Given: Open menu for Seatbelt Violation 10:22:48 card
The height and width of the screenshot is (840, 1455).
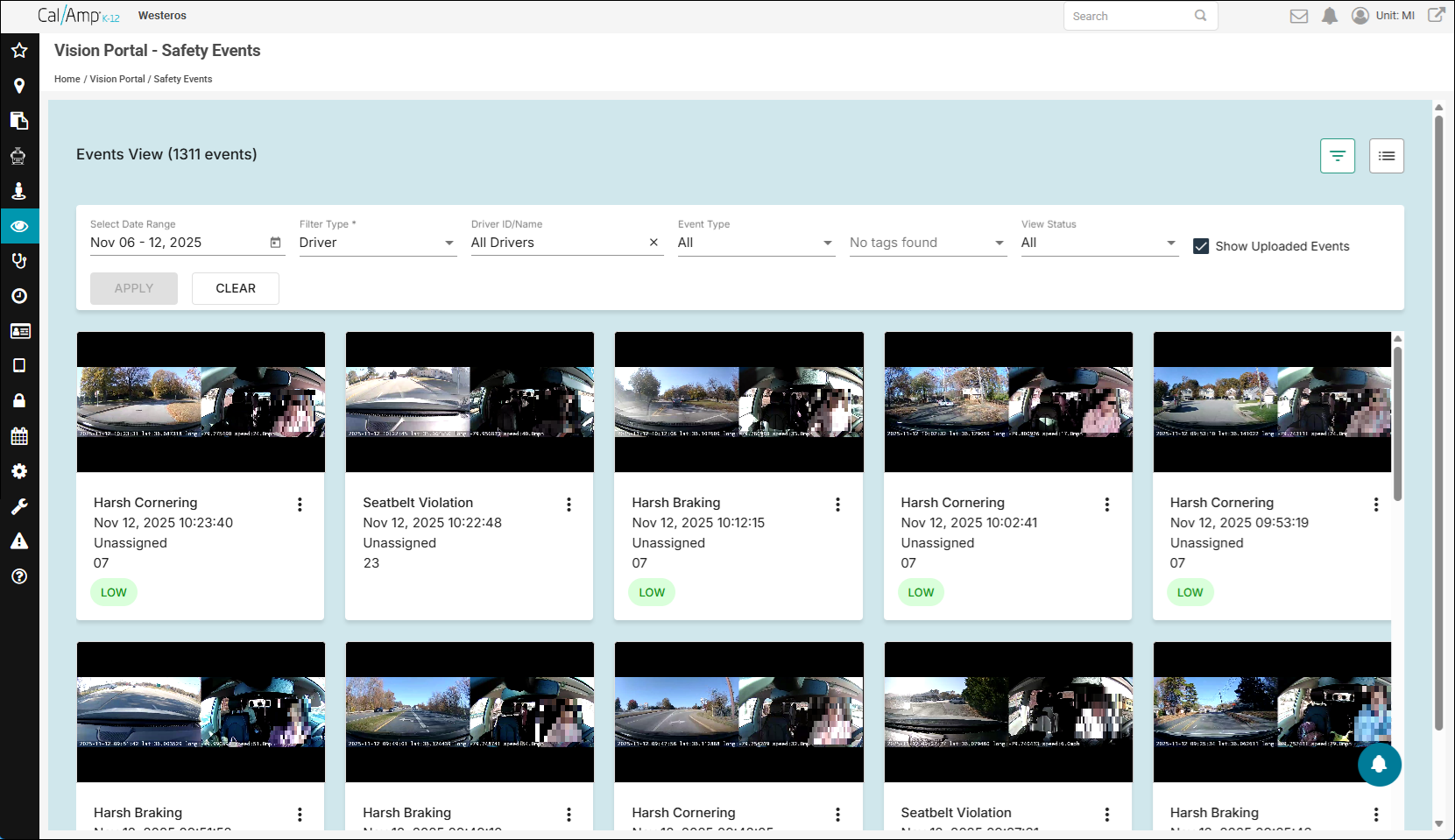Looking at the screenshot, I should [x=569, y=505].
